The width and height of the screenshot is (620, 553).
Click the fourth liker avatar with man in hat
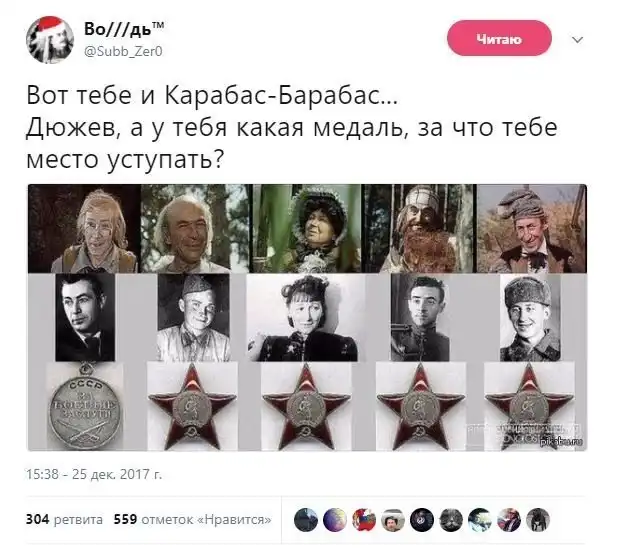(x=393, y=519)
